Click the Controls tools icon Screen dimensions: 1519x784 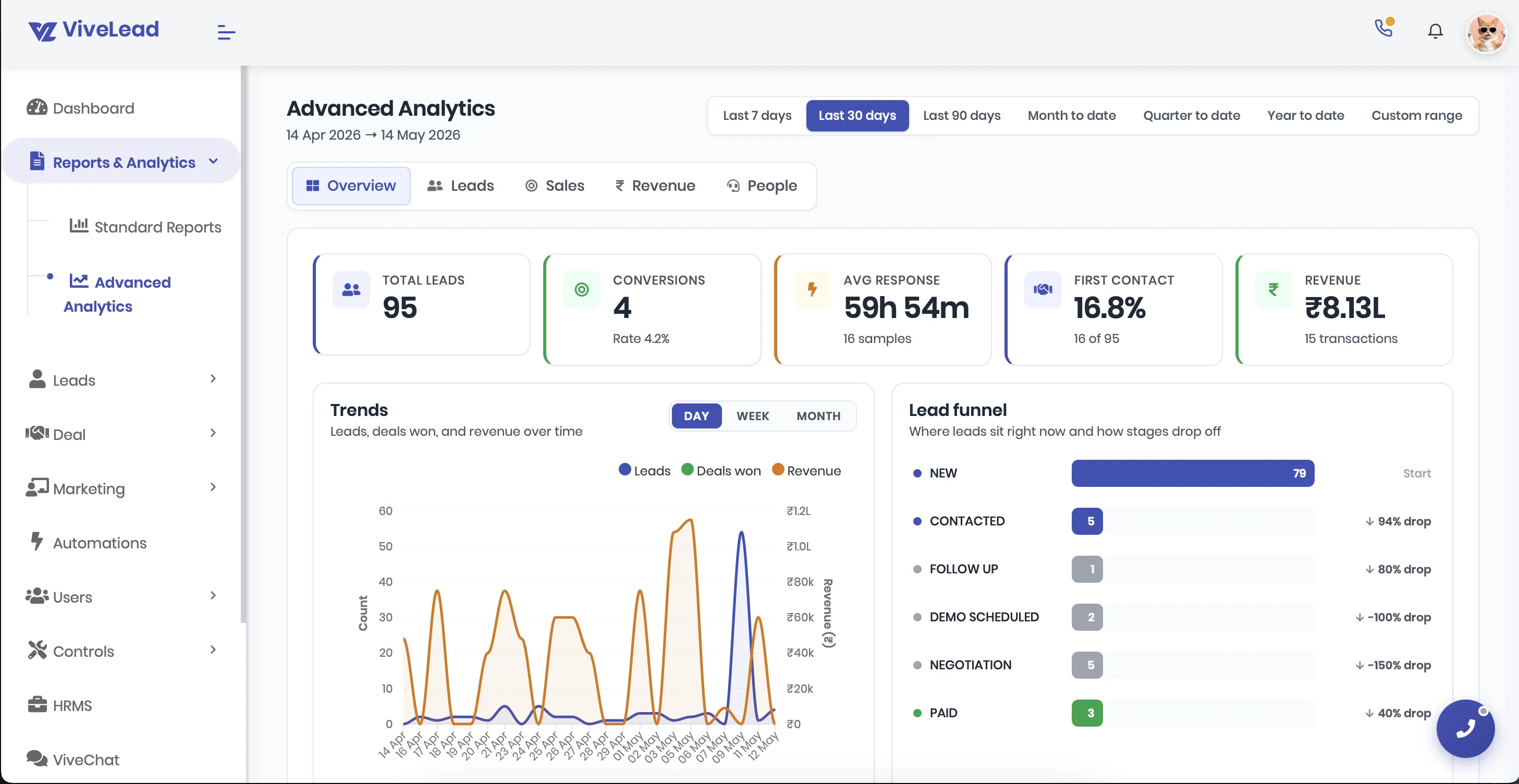[x=37, y=650]
